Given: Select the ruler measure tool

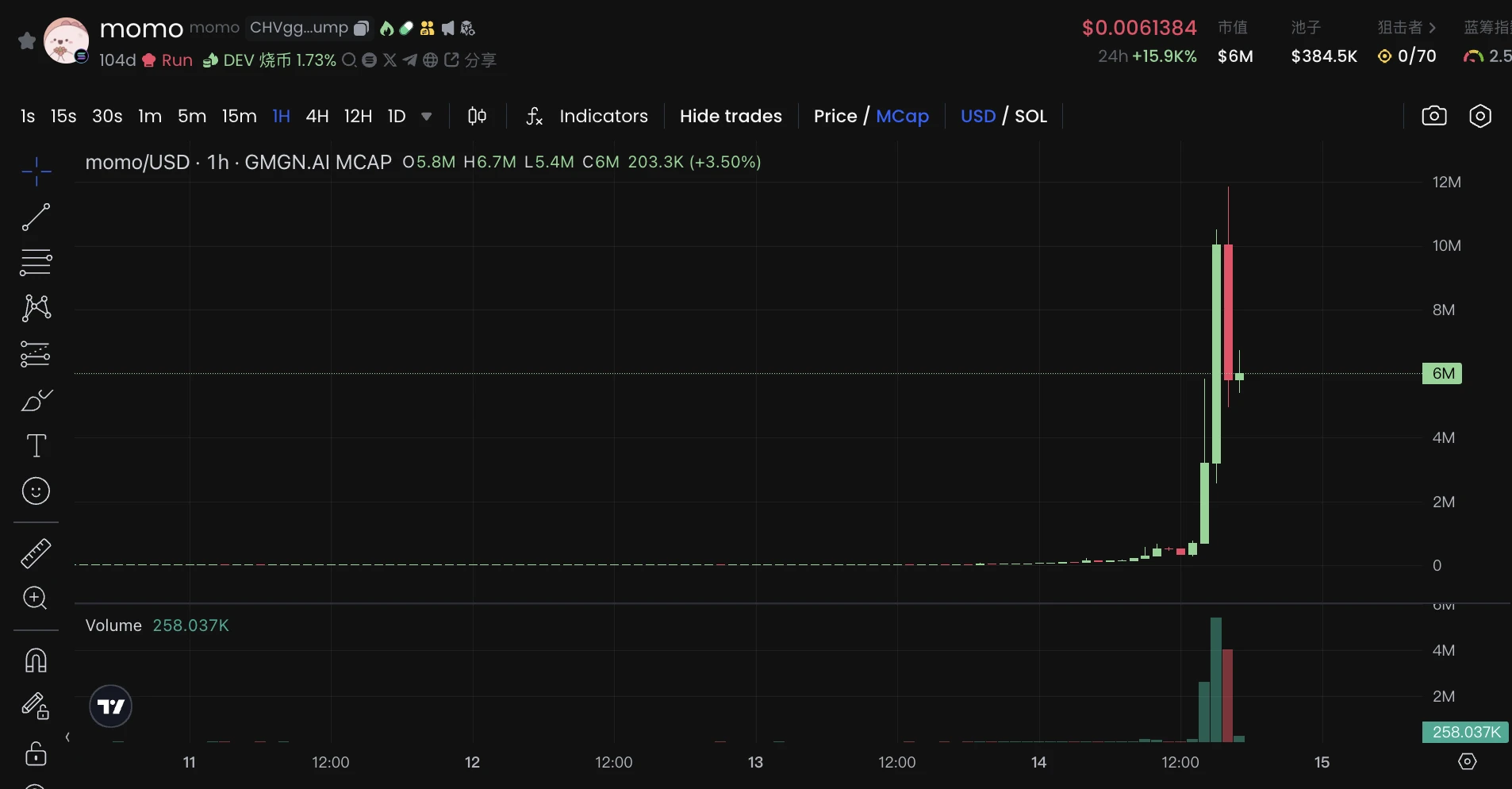Looking at the screenshot, I should click(x=36, y=553).
